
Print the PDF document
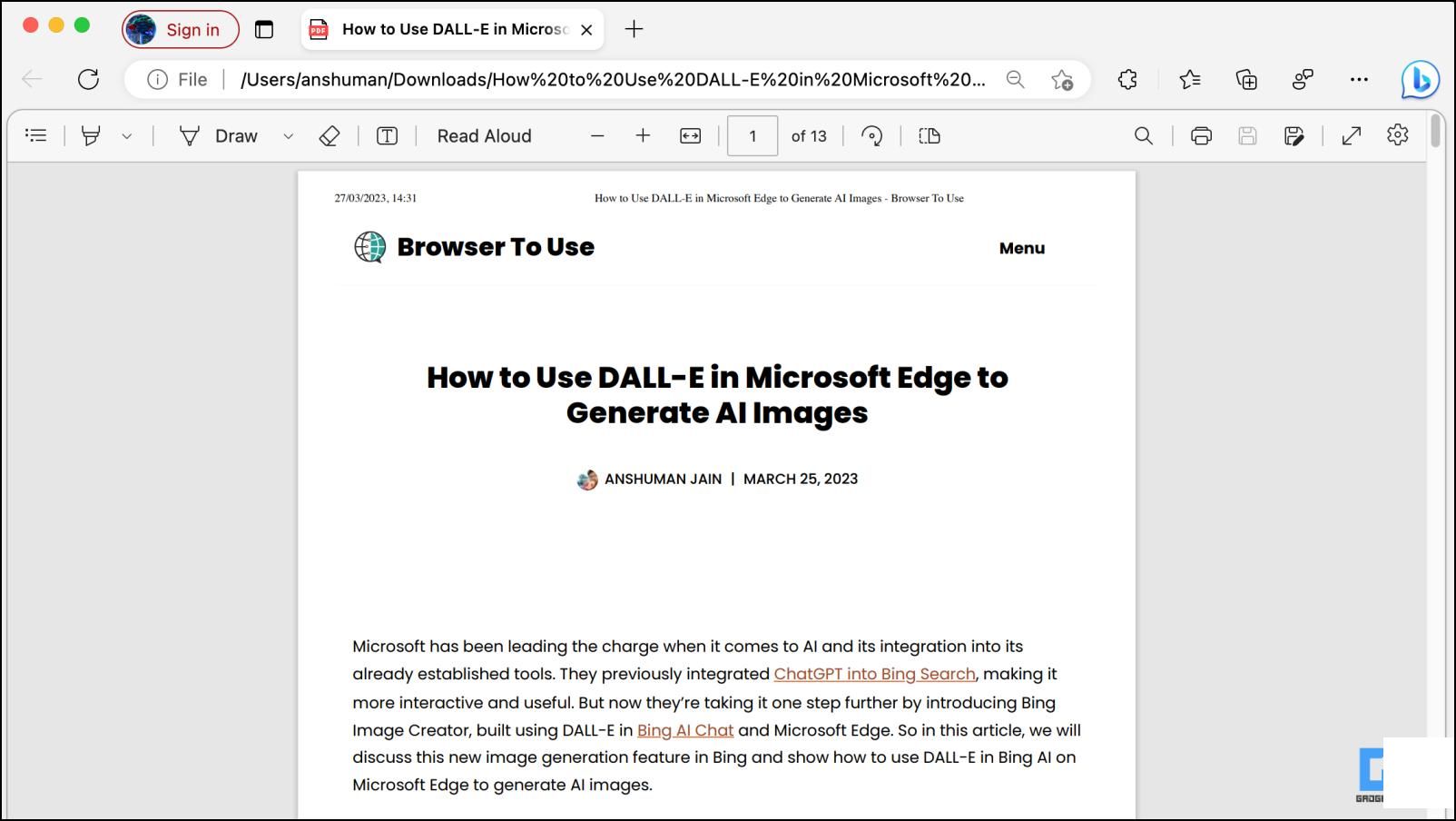tap(1201, 136)
